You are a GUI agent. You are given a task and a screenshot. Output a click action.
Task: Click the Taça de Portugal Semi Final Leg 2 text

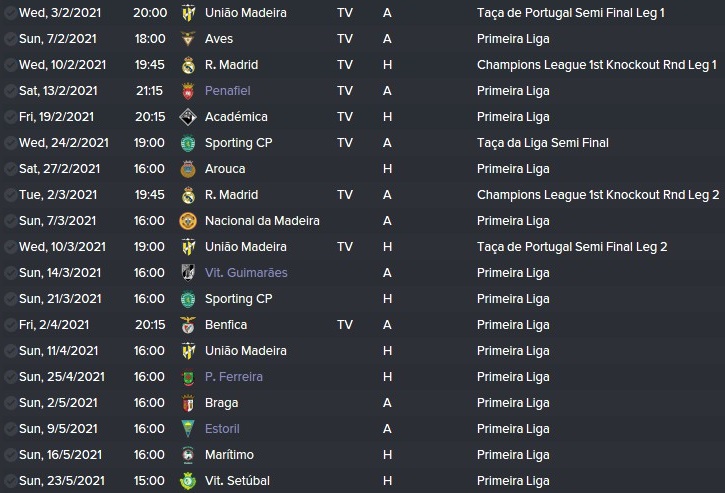pos(572,247)
